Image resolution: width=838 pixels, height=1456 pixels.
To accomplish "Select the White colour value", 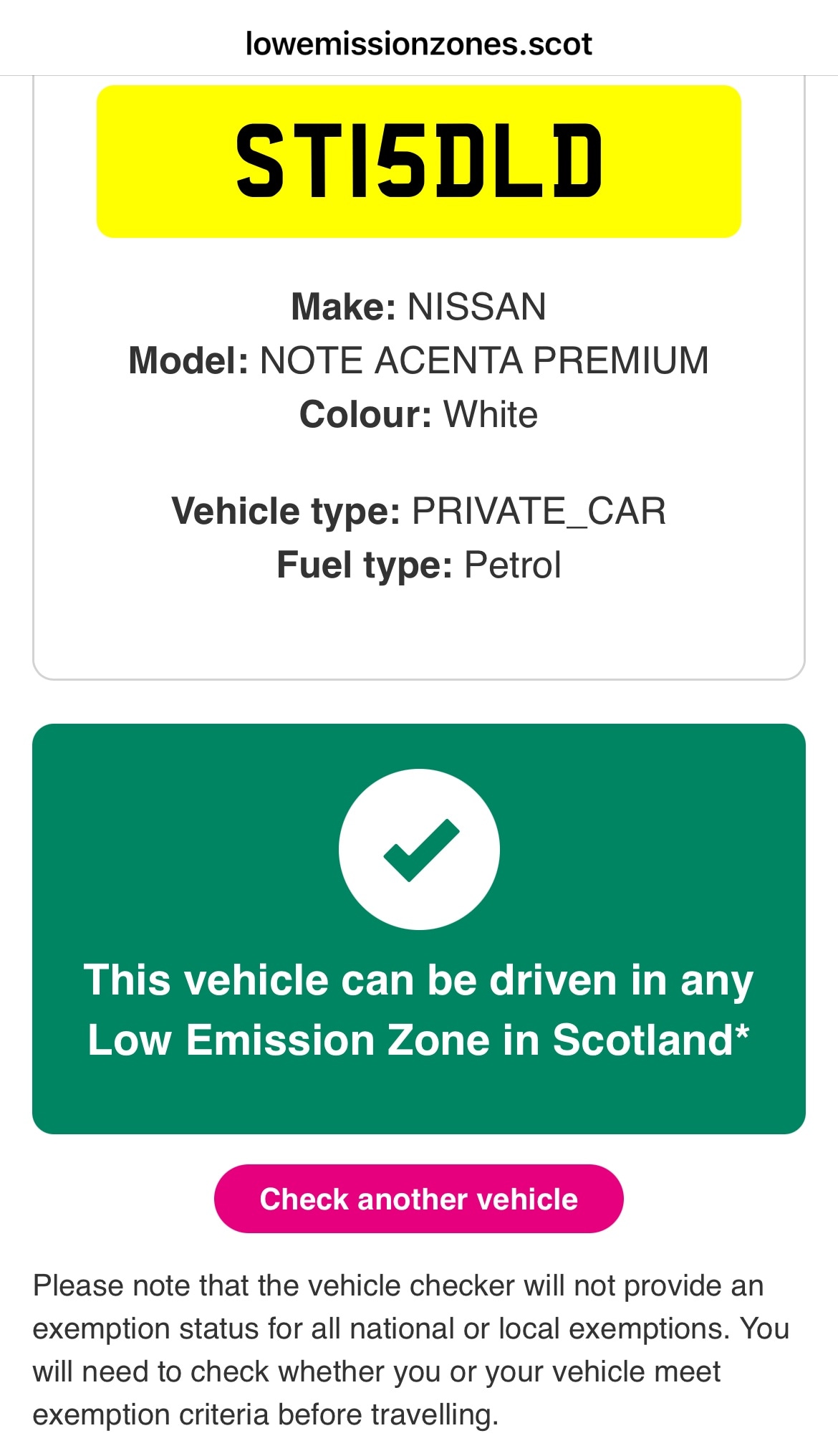I will click(x=491, y=415).
